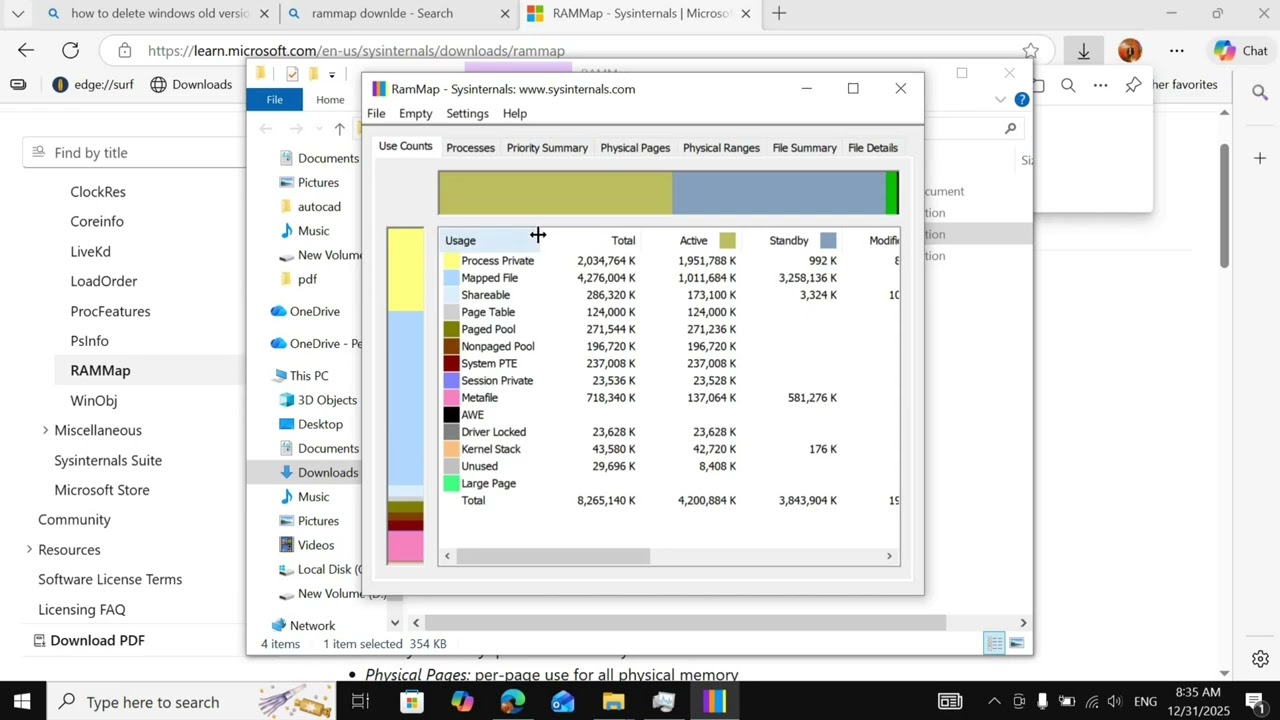Screen dimensions: 1280x720
Task: Click the Metafile pink color swatch
Action: tap(451, 398)
